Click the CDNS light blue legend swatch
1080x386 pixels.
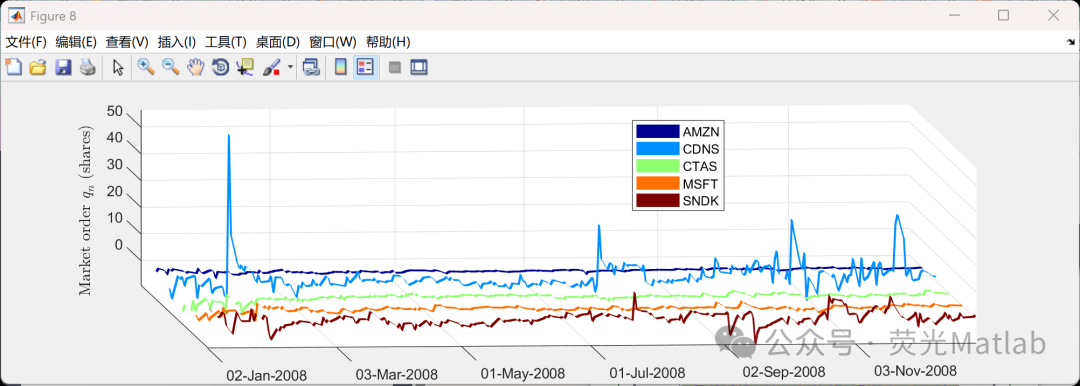pos(657,149)
